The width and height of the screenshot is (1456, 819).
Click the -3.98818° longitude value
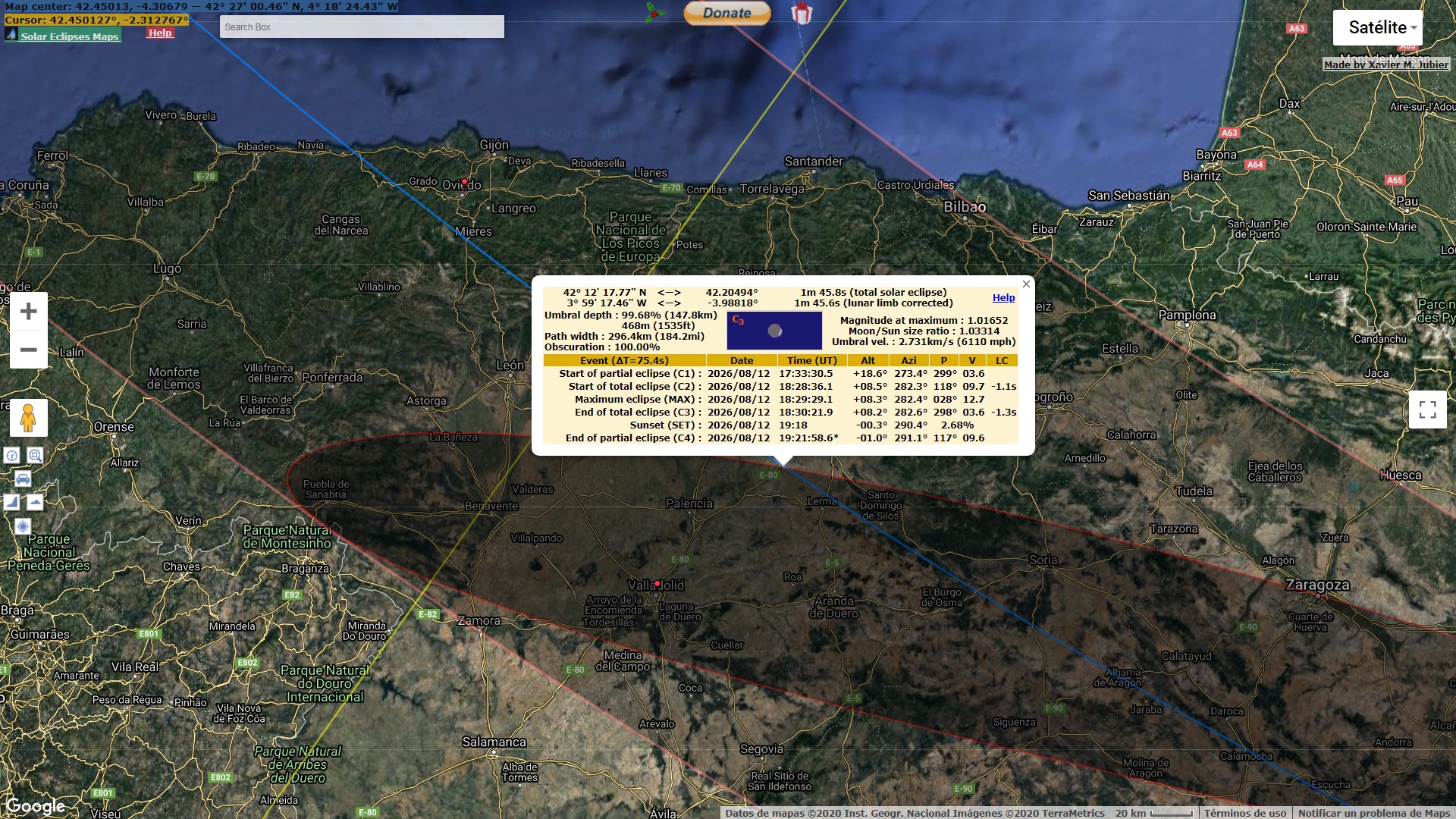732,303
